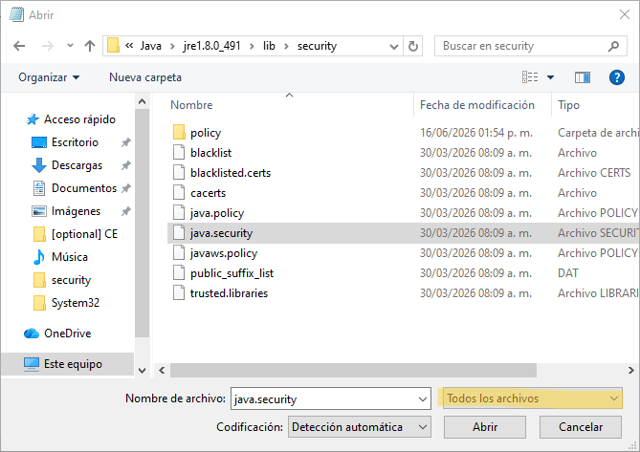Viewport: 640px width, 452px height.
Task: Change the view layout icon
Action: coord(530,77)
